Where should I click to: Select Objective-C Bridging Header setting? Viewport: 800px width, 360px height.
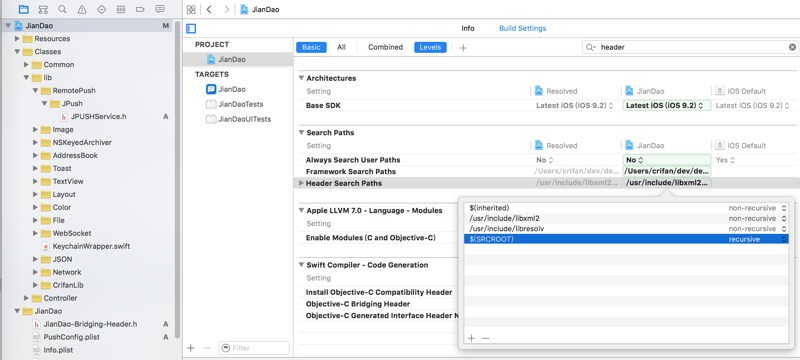click(x=358, y=304)
